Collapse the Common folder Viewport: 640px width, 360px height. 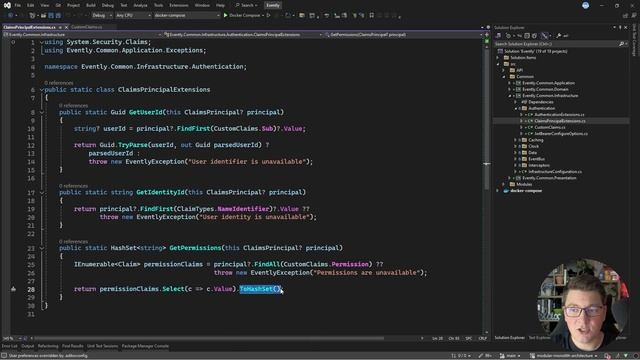coord(504,77)
